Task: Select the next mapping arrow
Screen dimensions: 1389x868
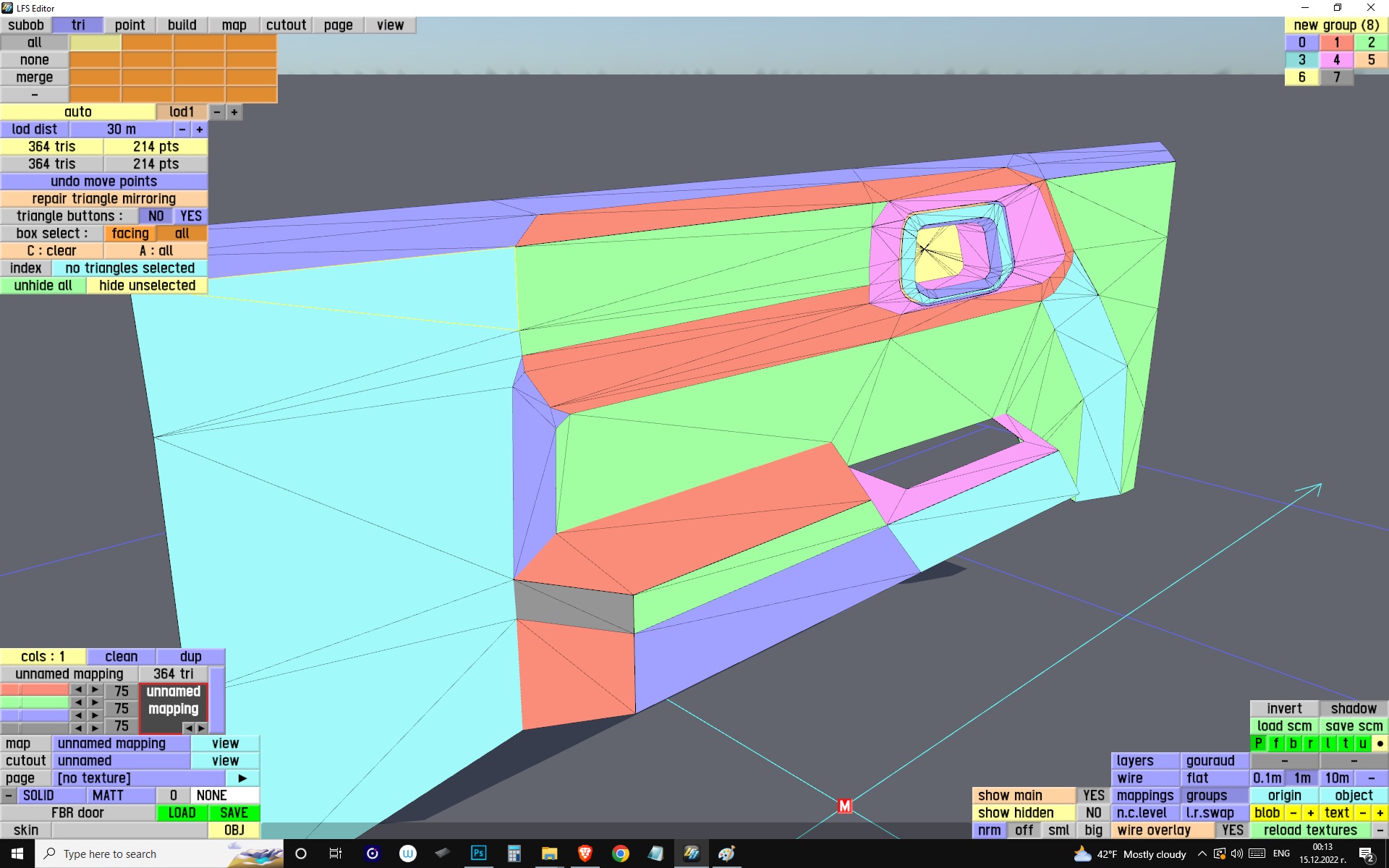Action: [x=202, y=728]
